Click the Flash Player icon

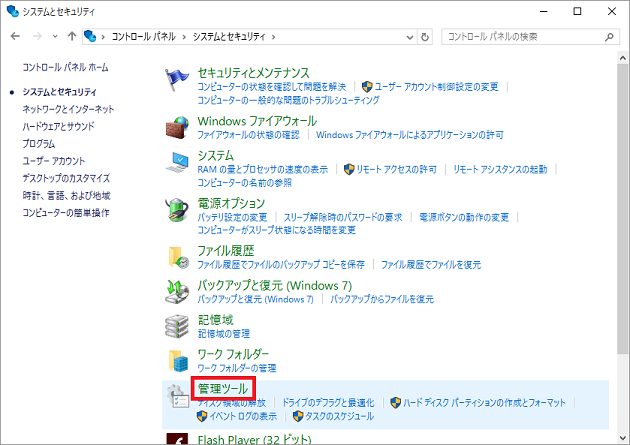pos(177,439)
